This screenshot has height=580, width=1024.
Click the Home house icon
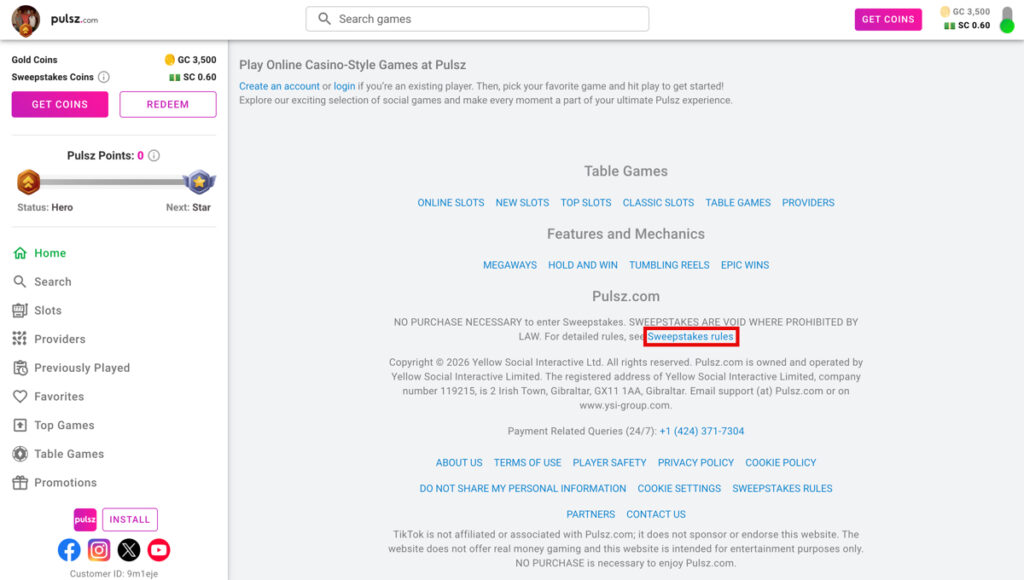(x=20, y=253)
